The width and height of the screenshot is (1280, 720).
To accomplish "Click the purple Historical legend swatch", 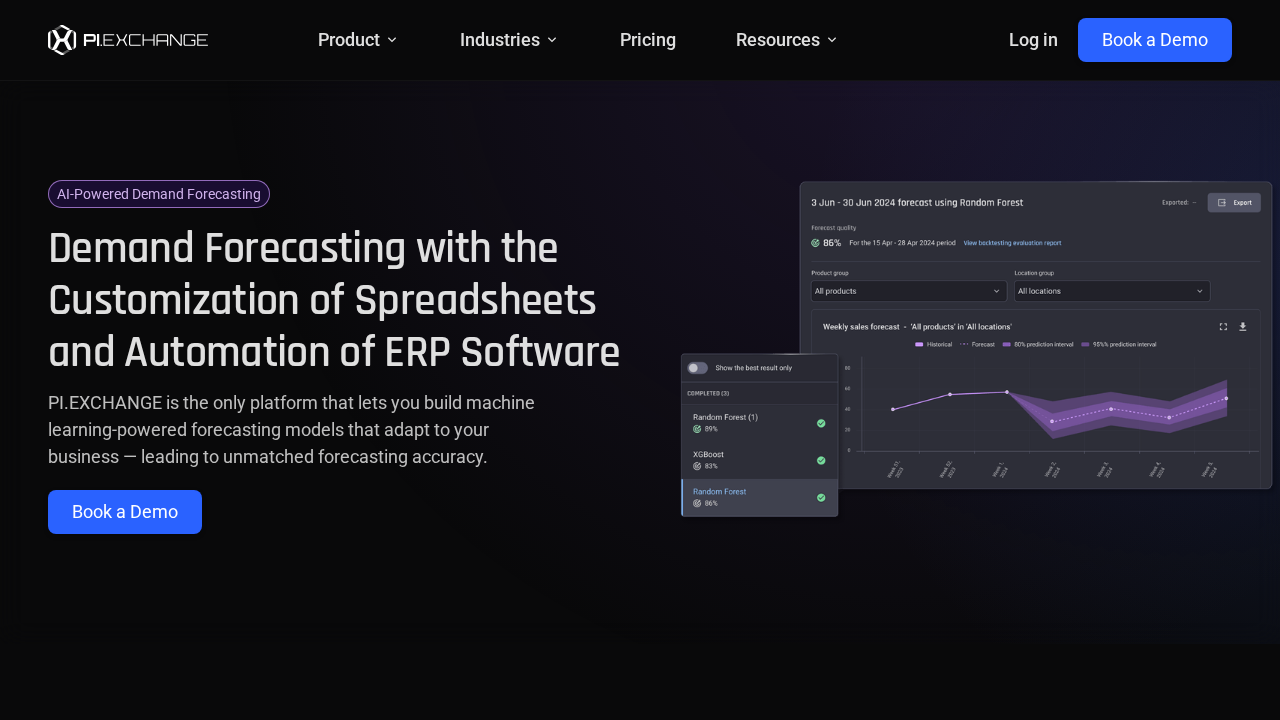I will coord(919,344).
